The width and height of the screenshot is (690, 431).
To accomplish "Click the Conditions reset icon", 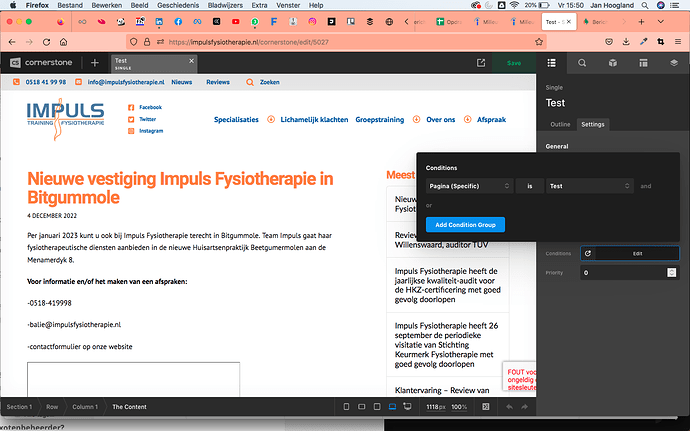I will [587, 254].
